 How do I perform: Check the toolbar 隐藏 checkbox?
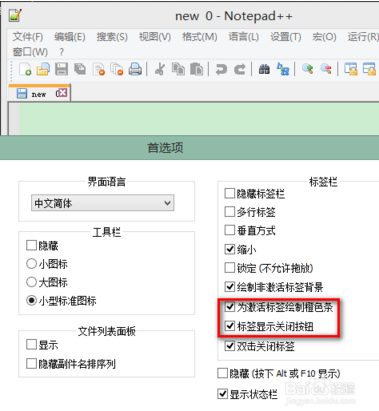point(31,245)
